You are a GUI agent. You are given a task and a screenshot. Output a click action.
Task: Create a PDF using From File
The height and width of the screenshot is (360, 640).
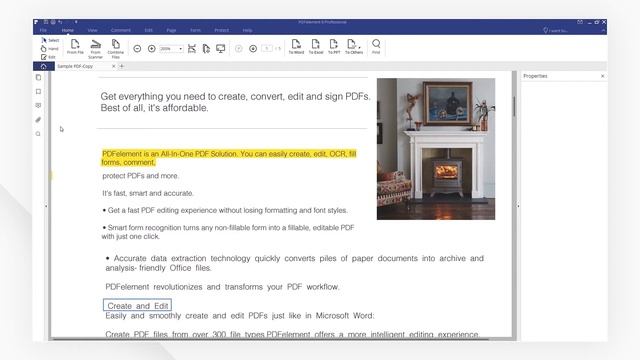click(75, 47)
